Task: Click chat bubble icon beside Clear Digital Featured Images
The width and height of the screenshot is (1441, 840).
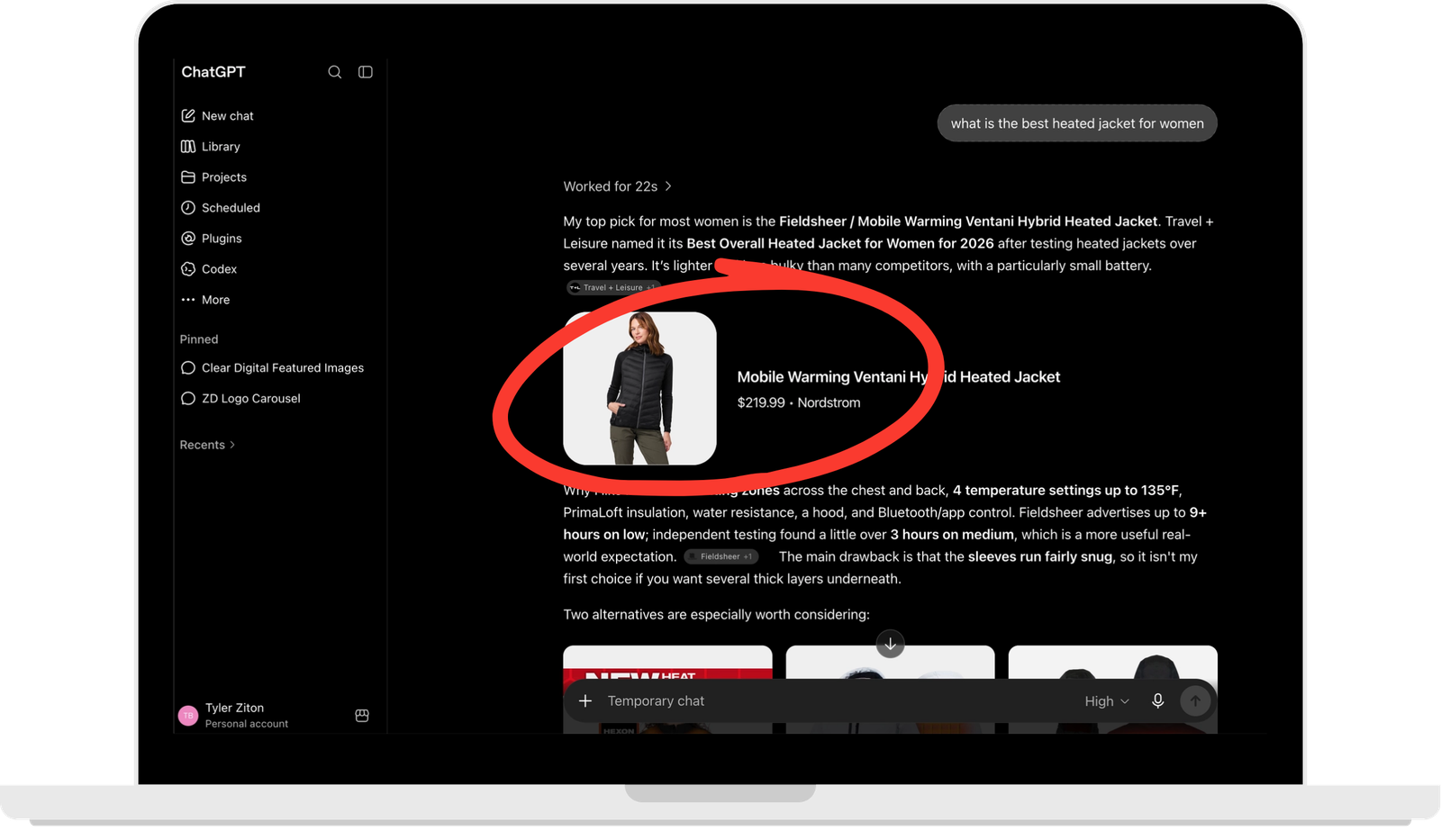Action: (x=188, y=368)
